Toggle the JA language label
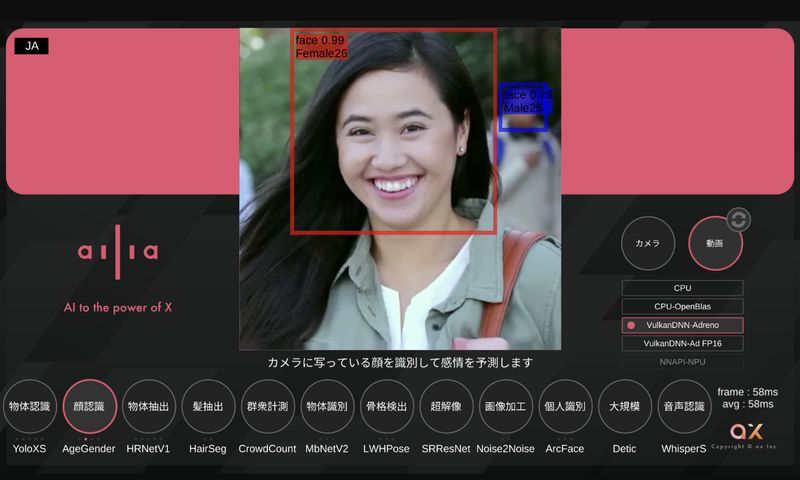800x480 pixels. pos(32,46)
